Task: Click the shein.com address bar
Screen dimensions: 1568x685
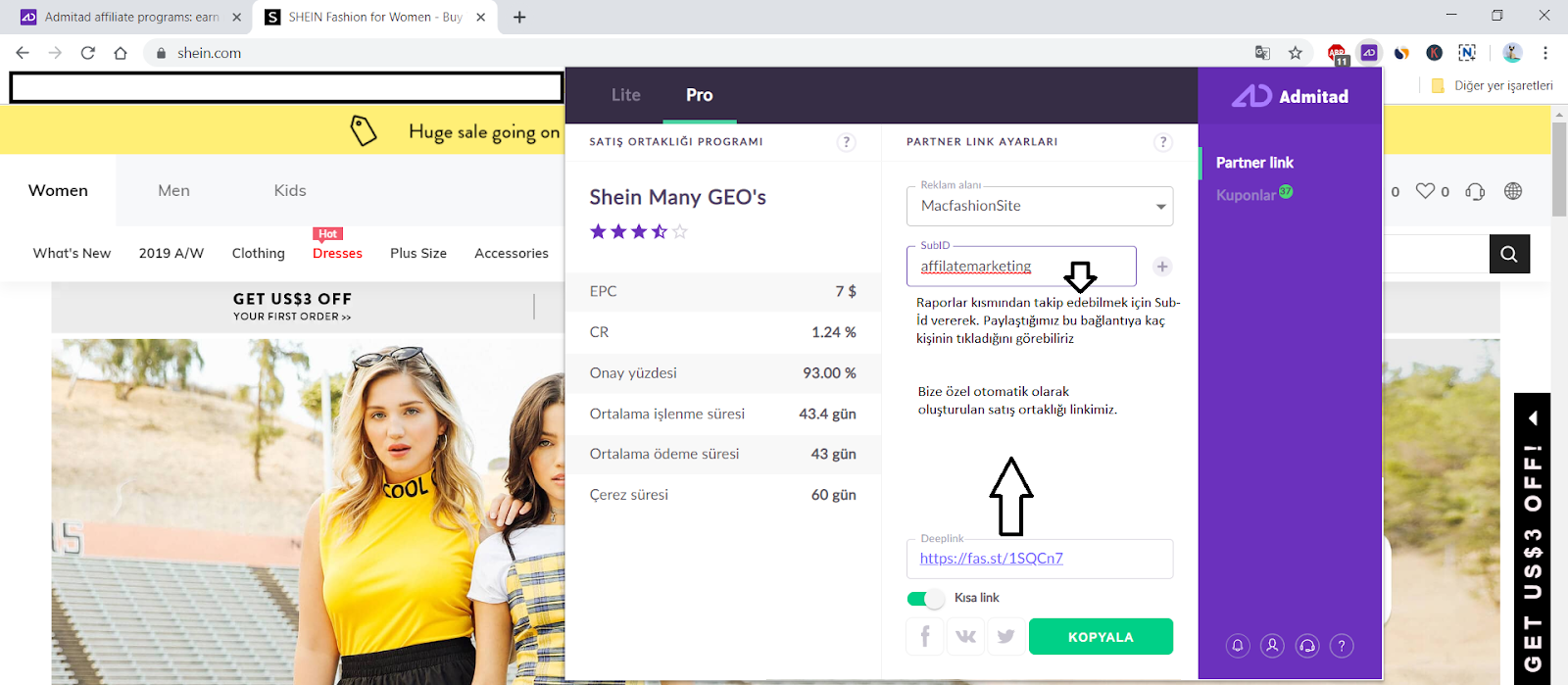Action: (x=686, y=53)
